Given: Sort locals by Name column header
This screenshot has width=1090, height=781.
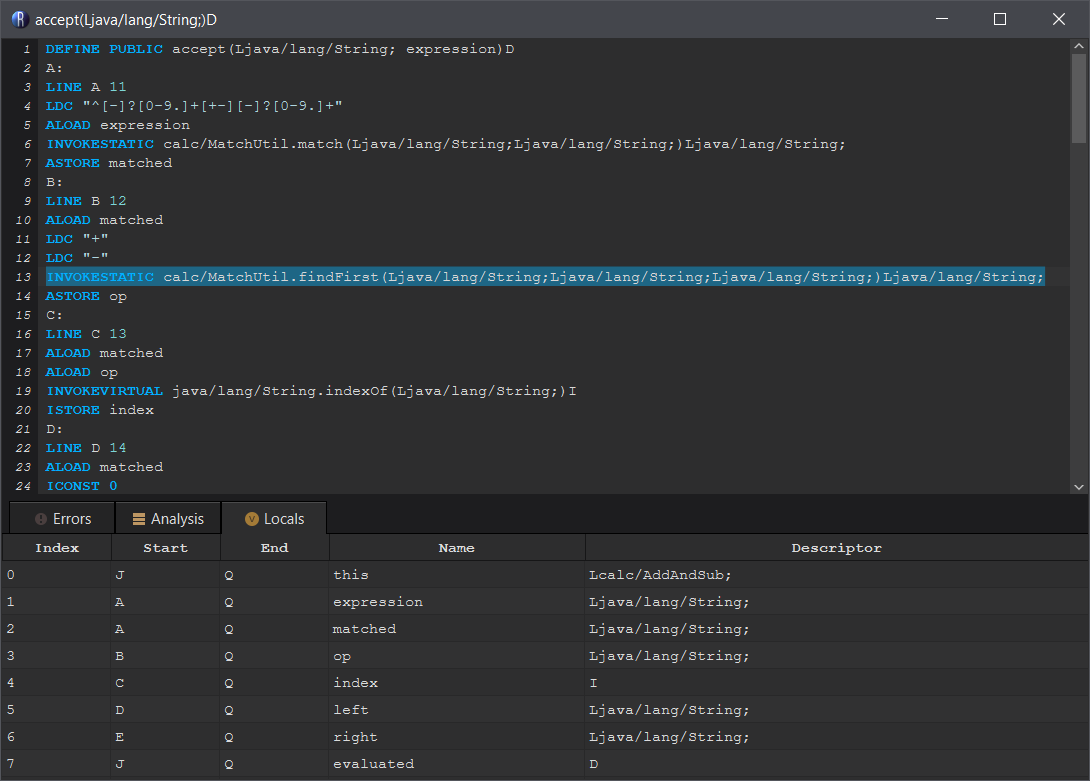Looking at the screenshot, I should (456, 548).
